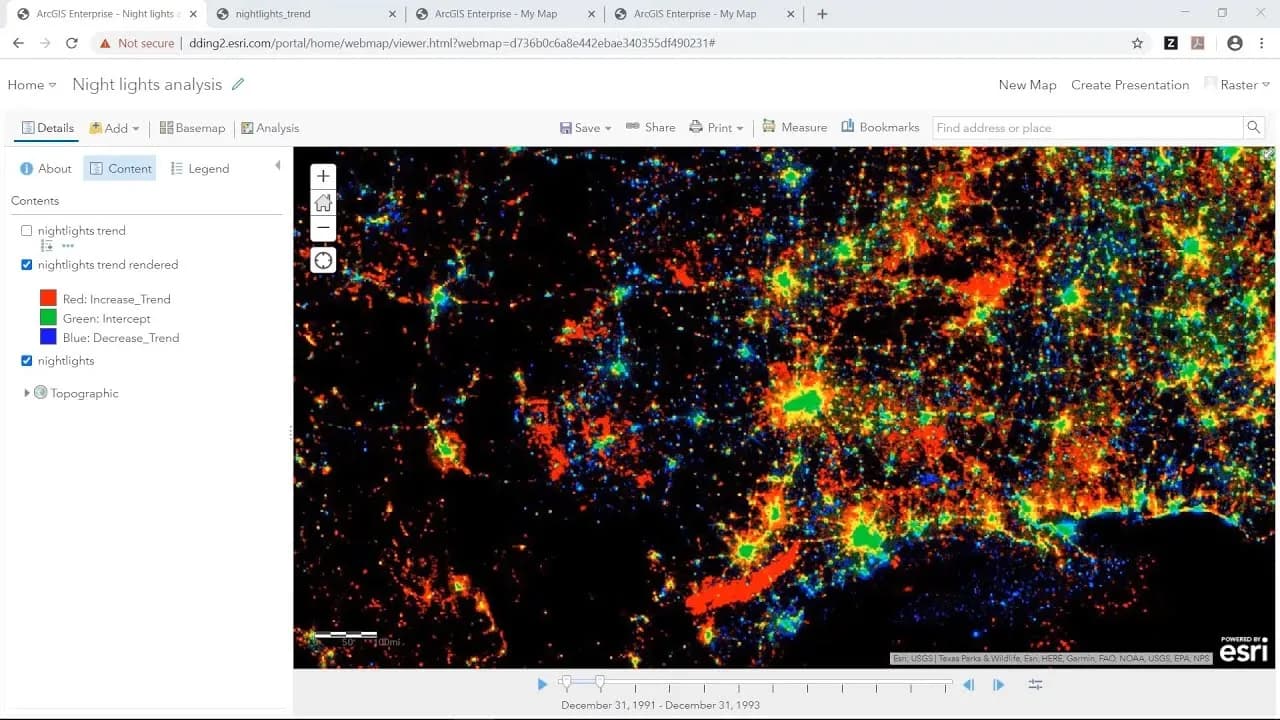Open the Add dropdown menu
The width and height of the screenshot is (1280, 720).
point(114,128)
